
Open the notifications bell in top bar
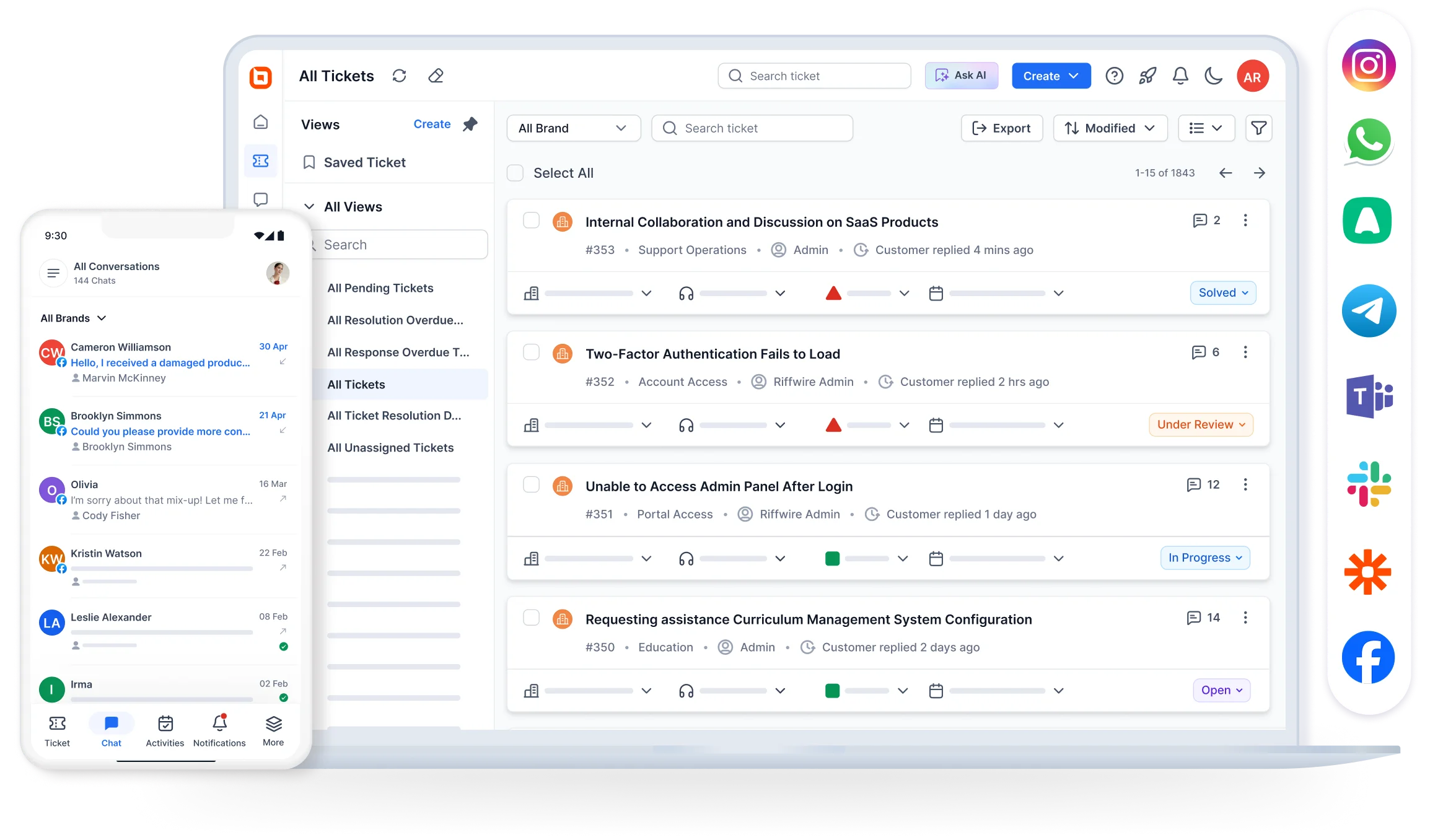[1180, 76]
